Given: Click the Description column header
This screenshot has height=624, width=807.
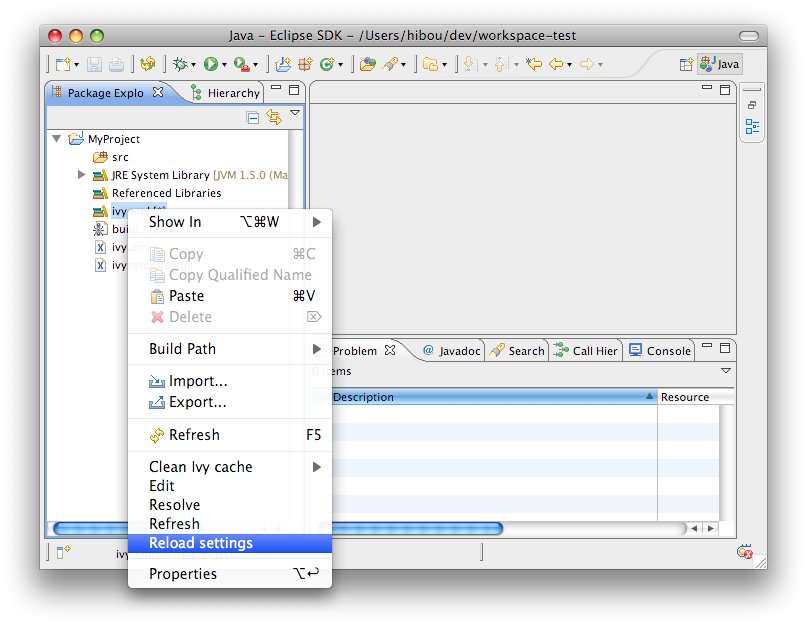Looking at the screenshot, I should pos(490,397).
